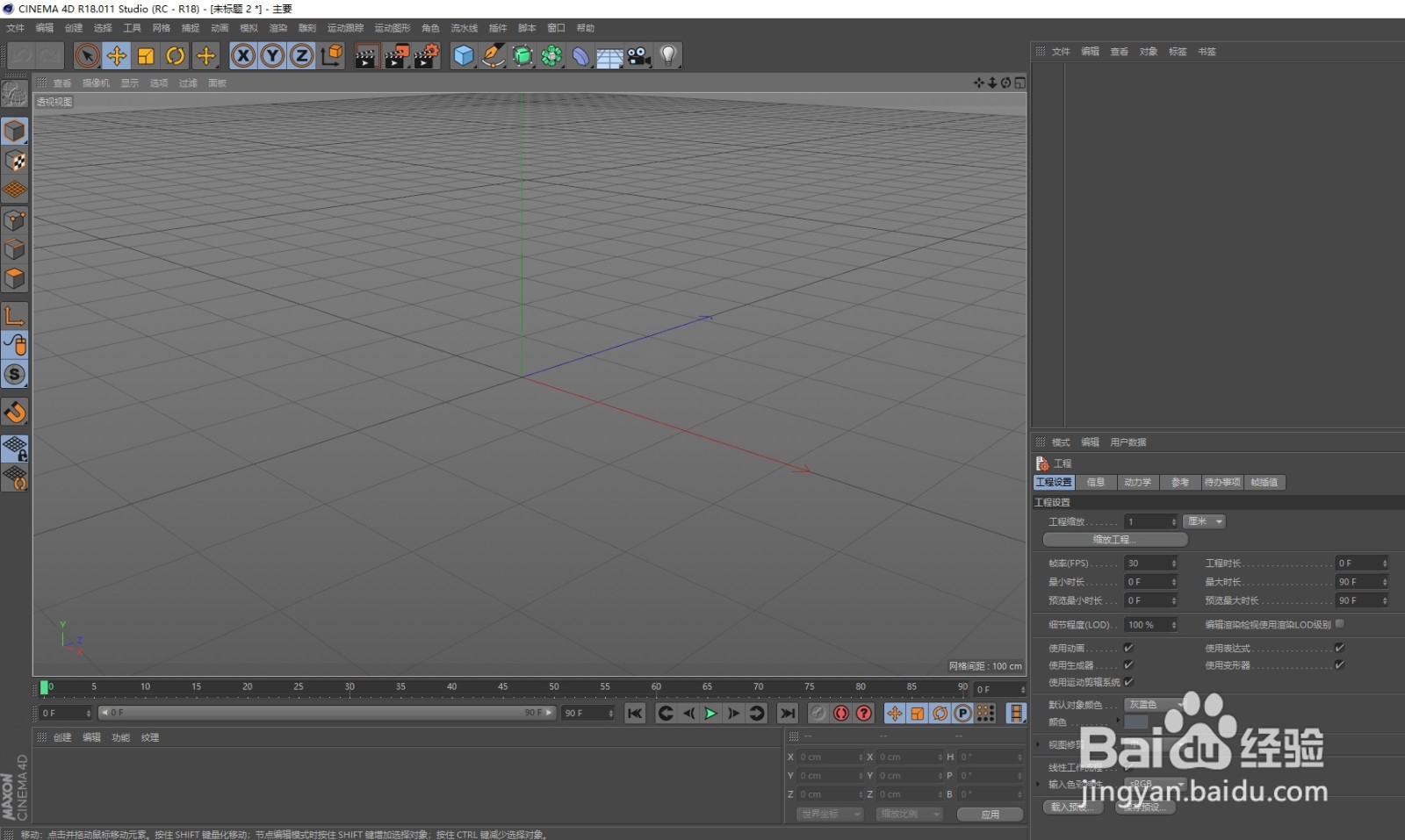Select the live selection arrow tool

pyautogui.click(x=87, y=56)
